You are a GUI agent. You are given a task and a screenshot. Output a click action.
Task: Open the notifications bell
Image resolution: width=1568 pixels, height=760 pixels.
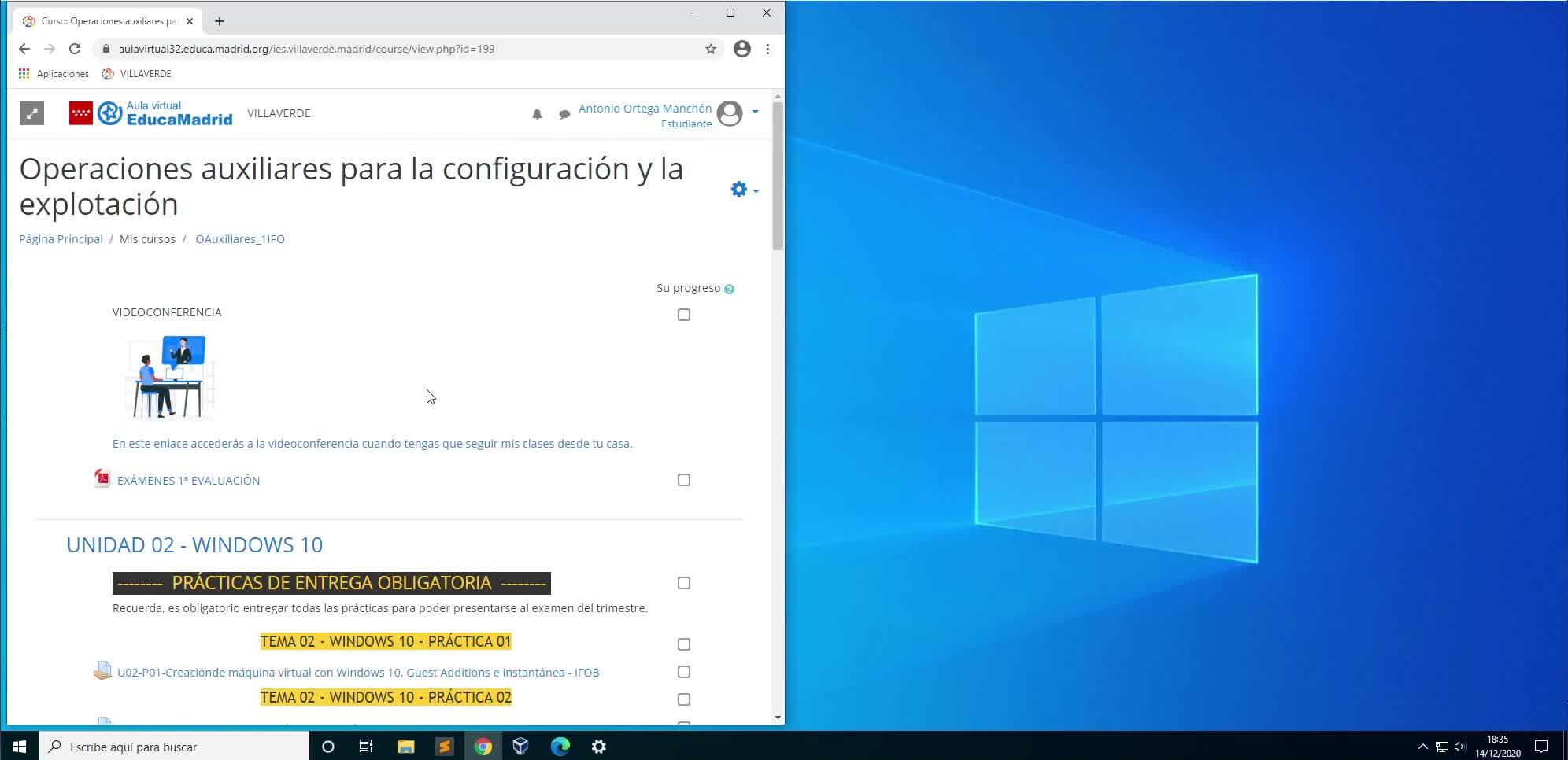537,114
